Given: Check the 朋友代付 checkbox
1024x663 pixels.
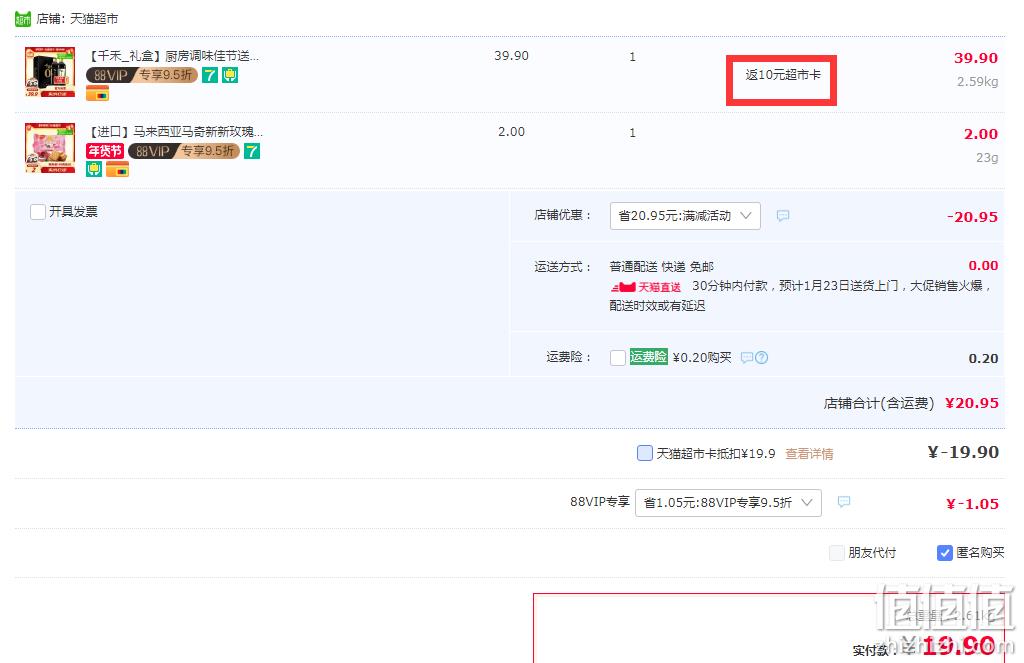Looking at the screenshot, I should [837, 553].
